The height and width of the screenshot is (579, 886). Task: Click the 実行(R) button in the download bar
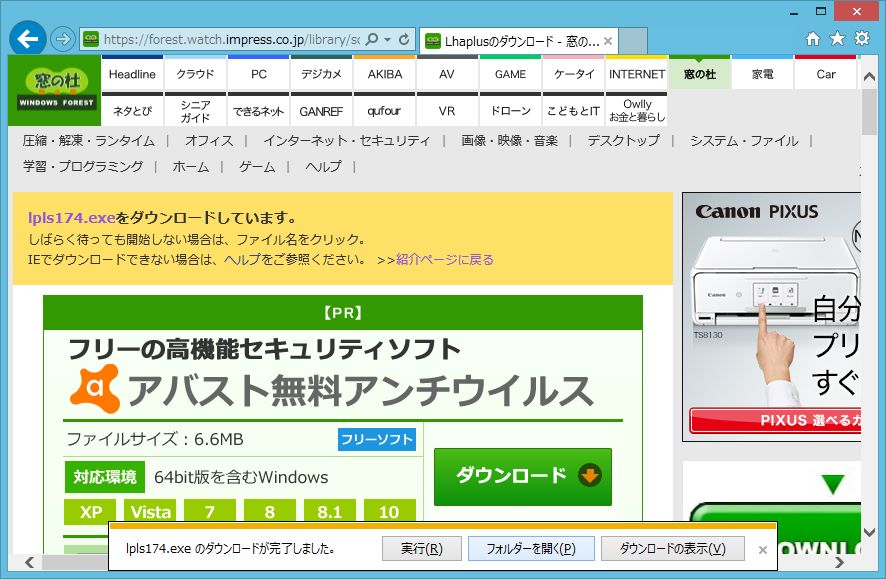click(x=422, y=548)
